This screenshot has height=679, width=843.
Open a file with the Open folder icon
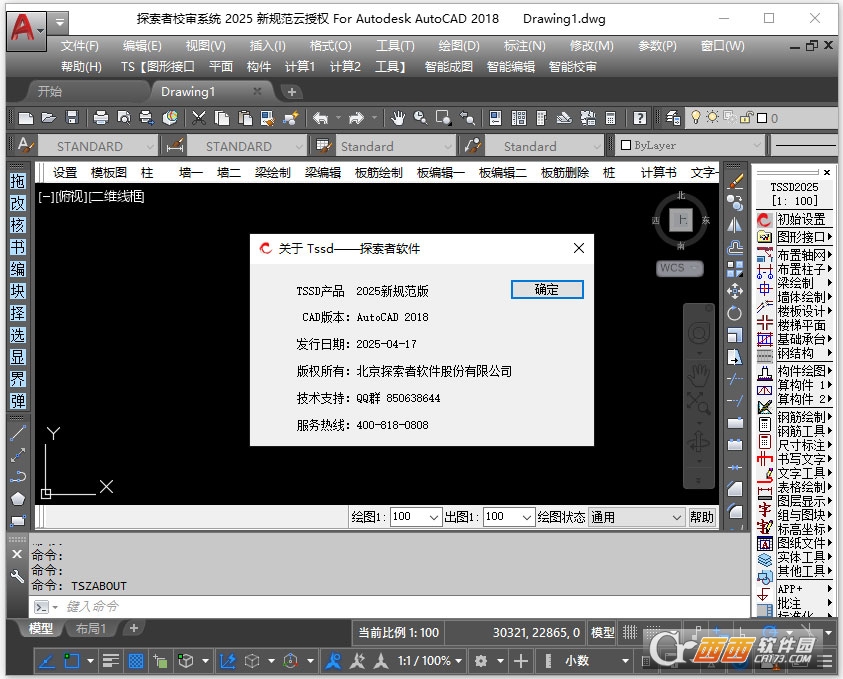click(49, 118)
